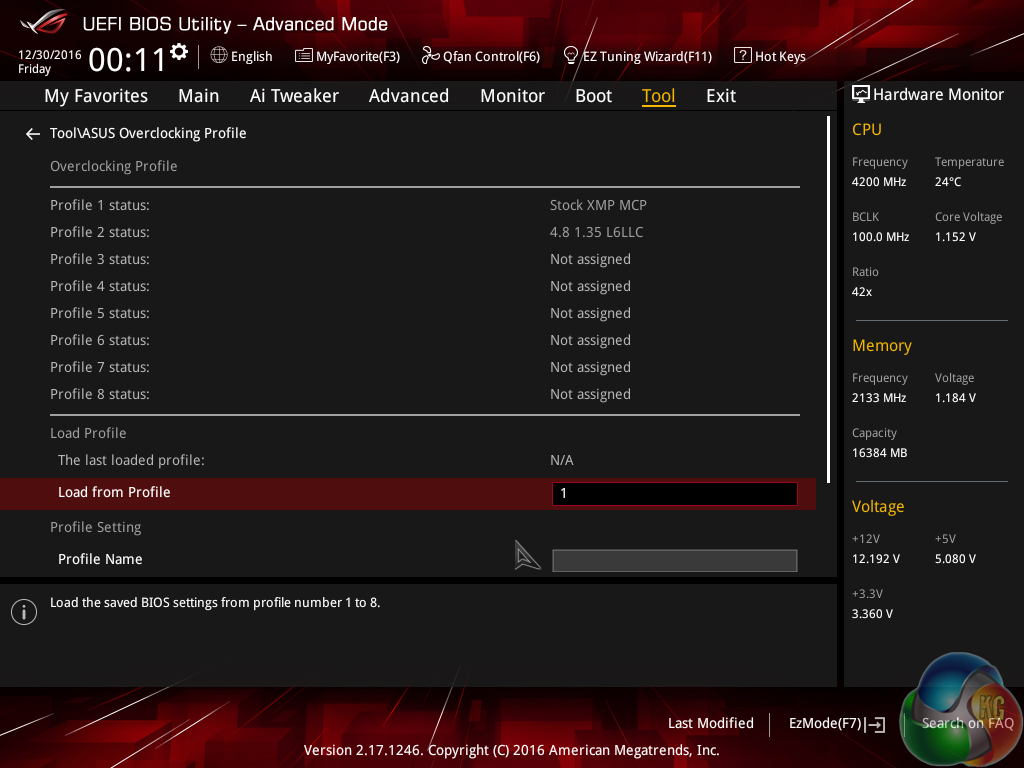Go to the Boot tab
This screenshot has height=768, width=1024.
coord(593,96)
